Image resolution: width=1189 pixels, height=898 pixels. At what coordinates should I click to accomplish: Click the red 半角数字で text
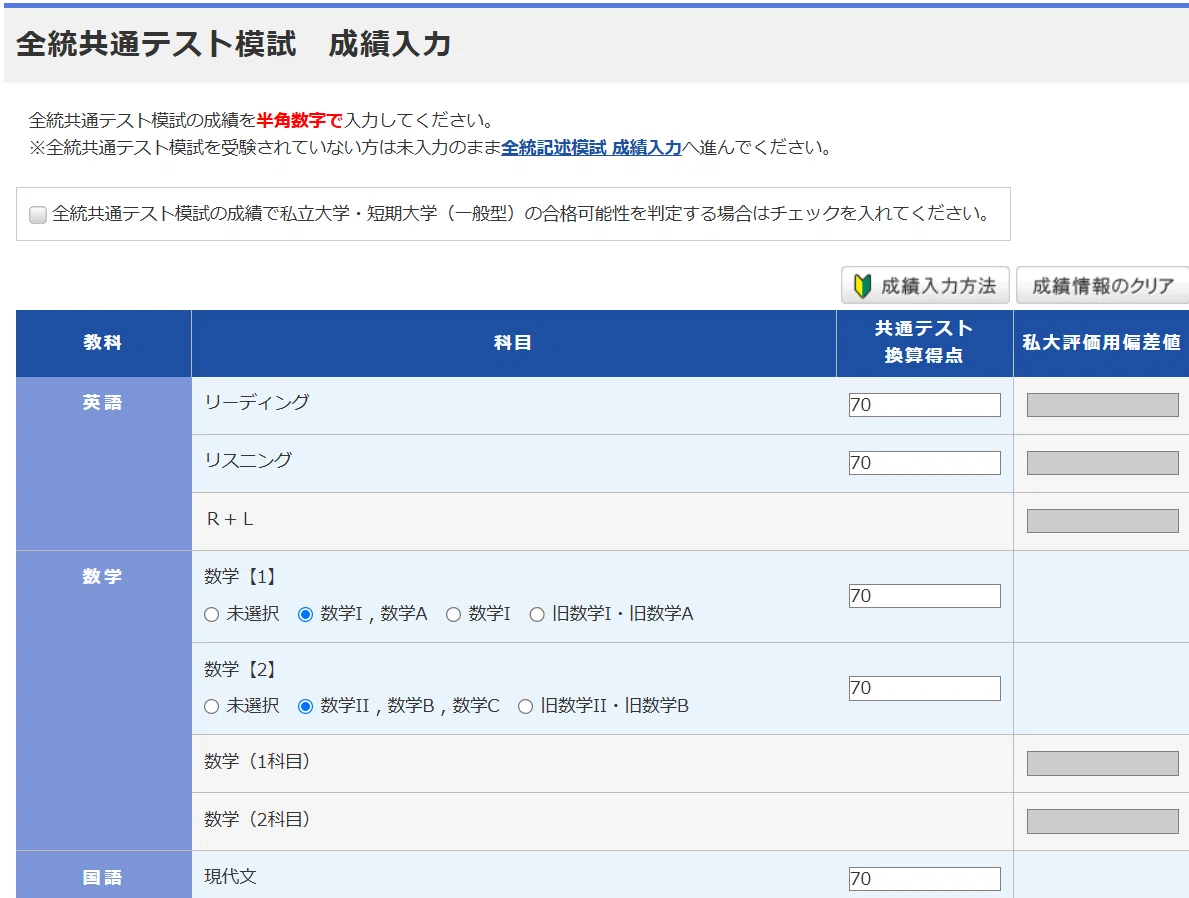300,120
